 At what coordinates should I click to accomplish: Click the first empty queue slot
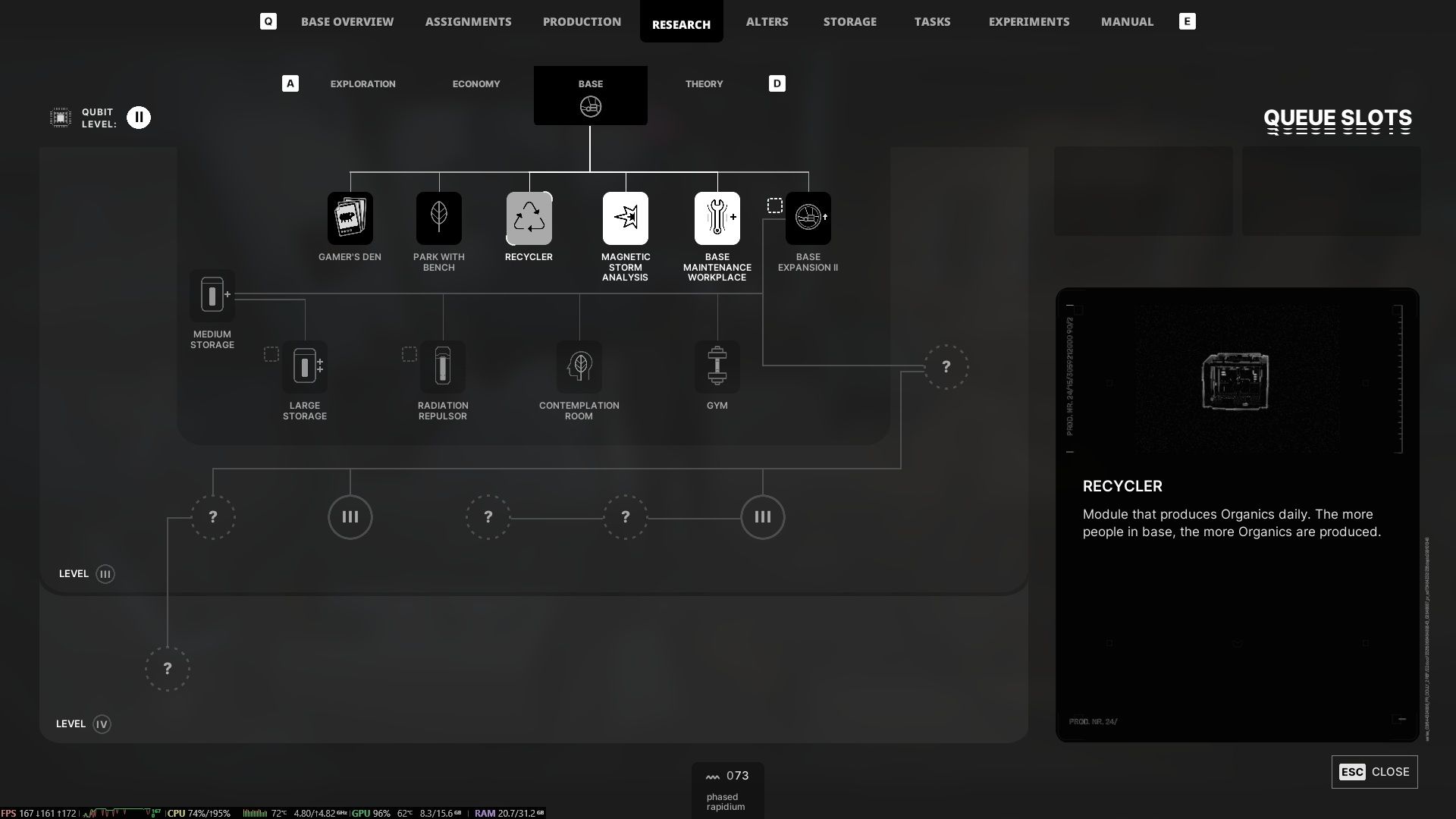point(1143,191)
